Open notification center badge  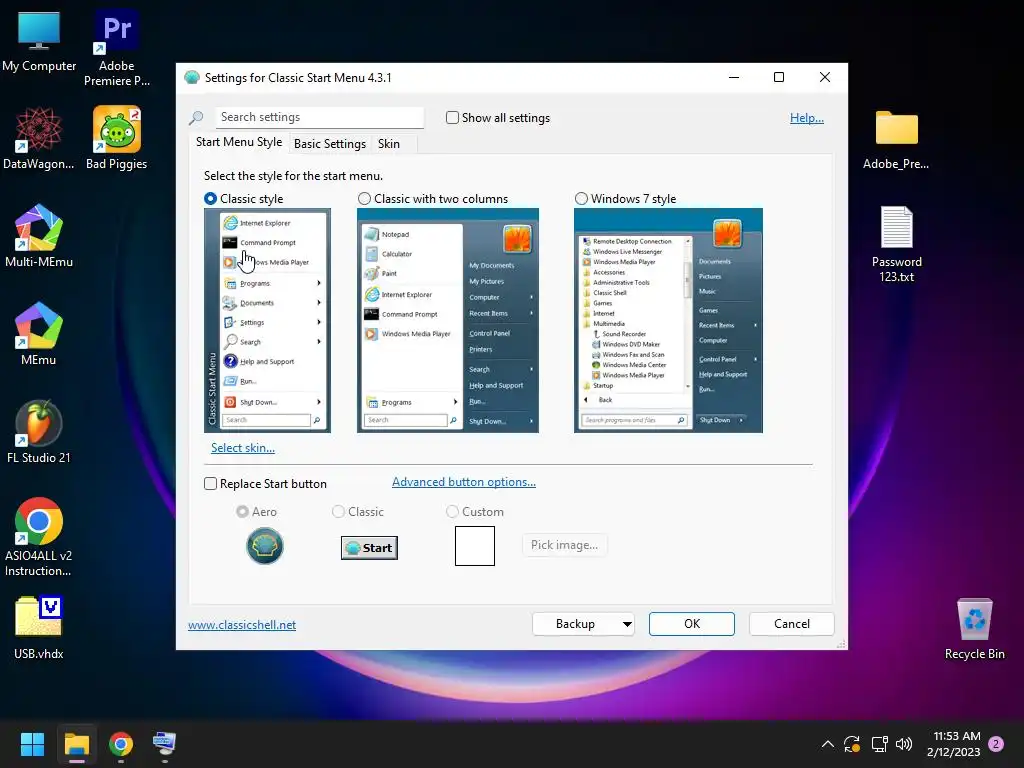pyautogui.click(x=996, y=744)
